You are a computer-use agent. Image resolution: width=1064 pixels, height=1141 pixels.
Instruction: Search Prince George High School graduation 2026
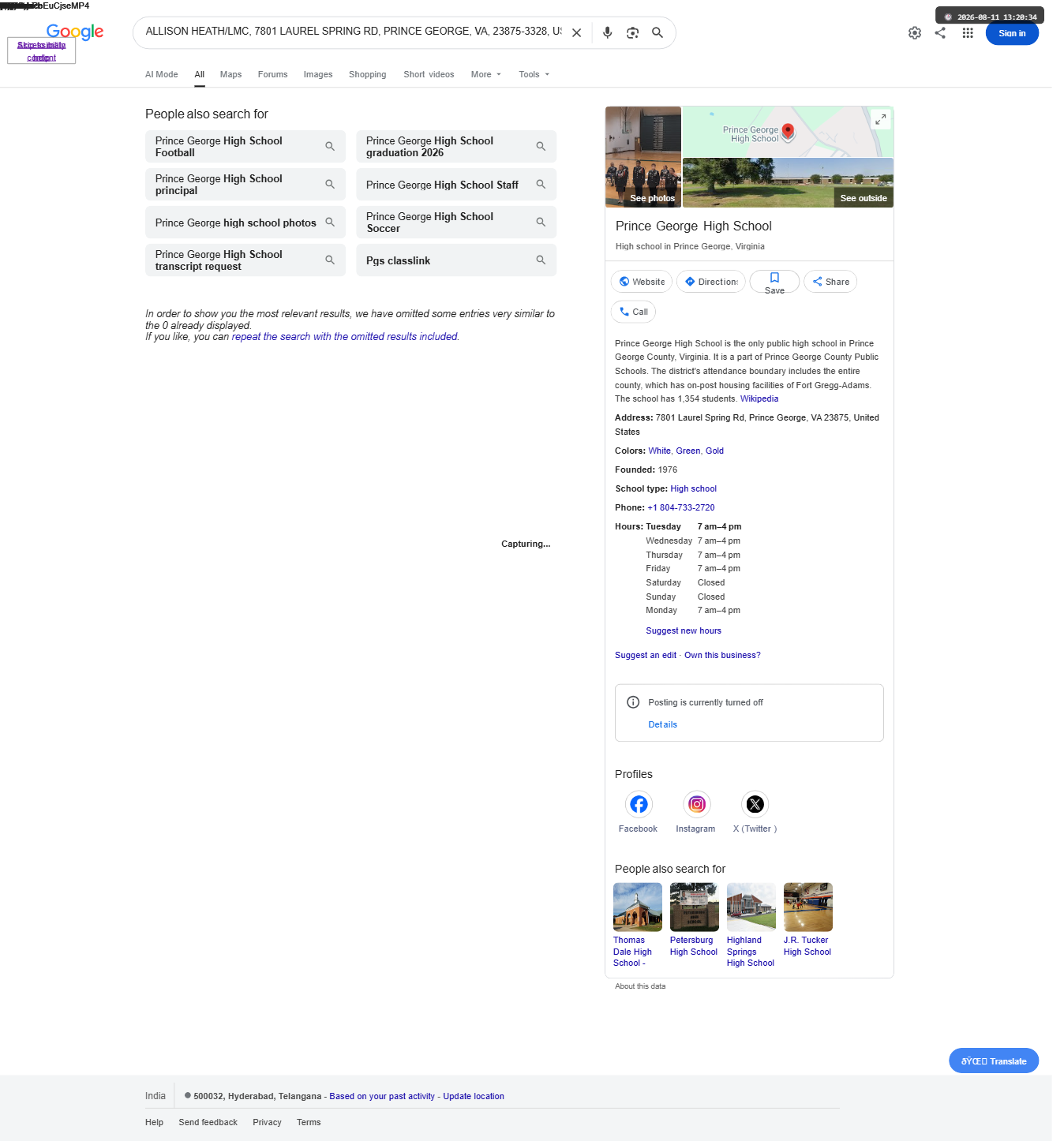[x=456, y=147]
